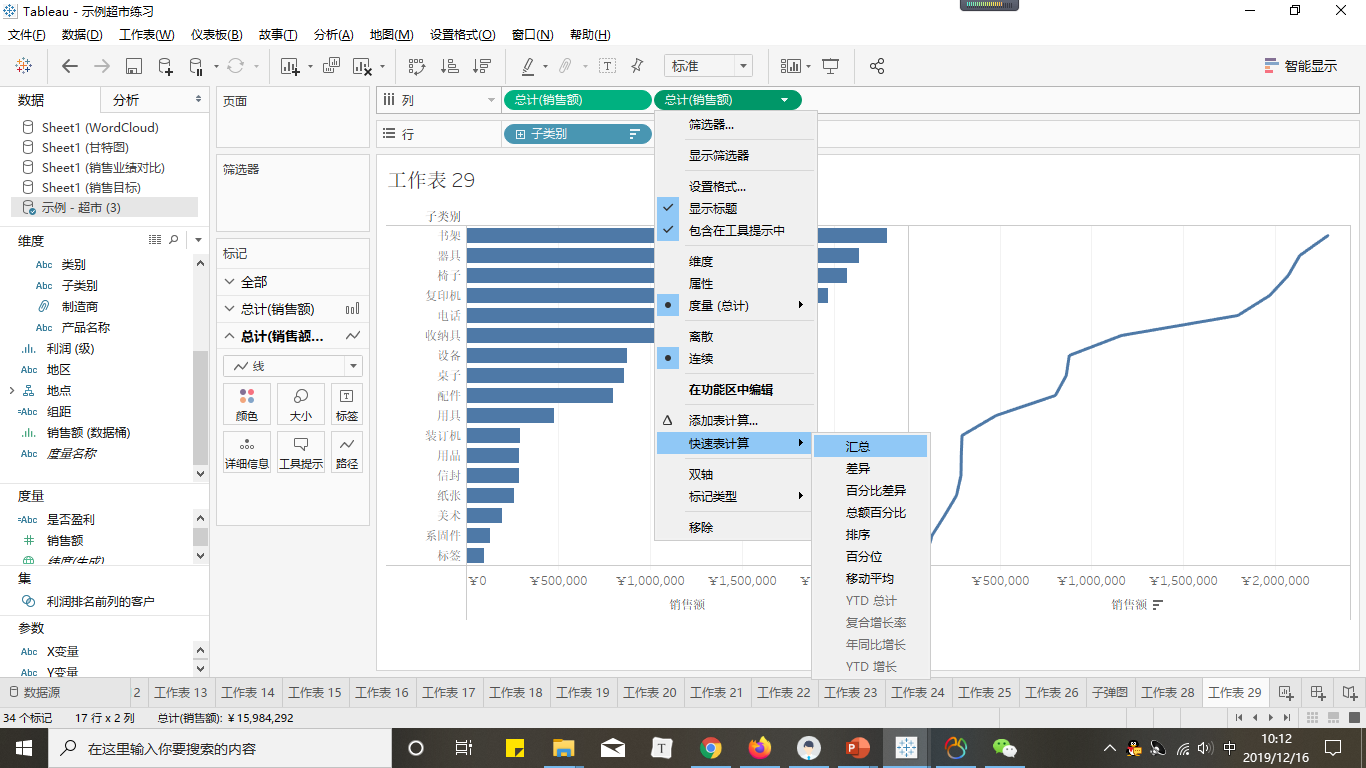Click the 子类别 pill on Rows shelf
This screenshot has height=768, width=1366.
[578, 134]
